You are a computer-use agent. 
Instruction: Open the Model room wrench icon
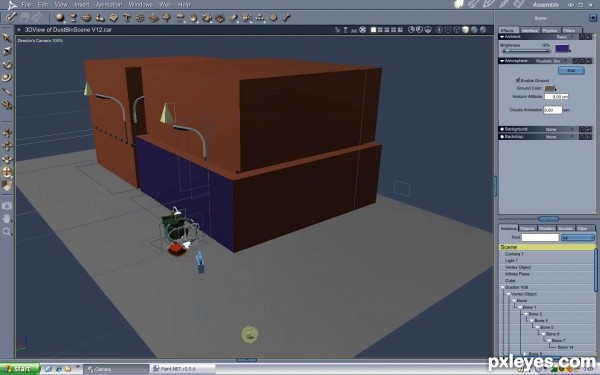[474, 4]
